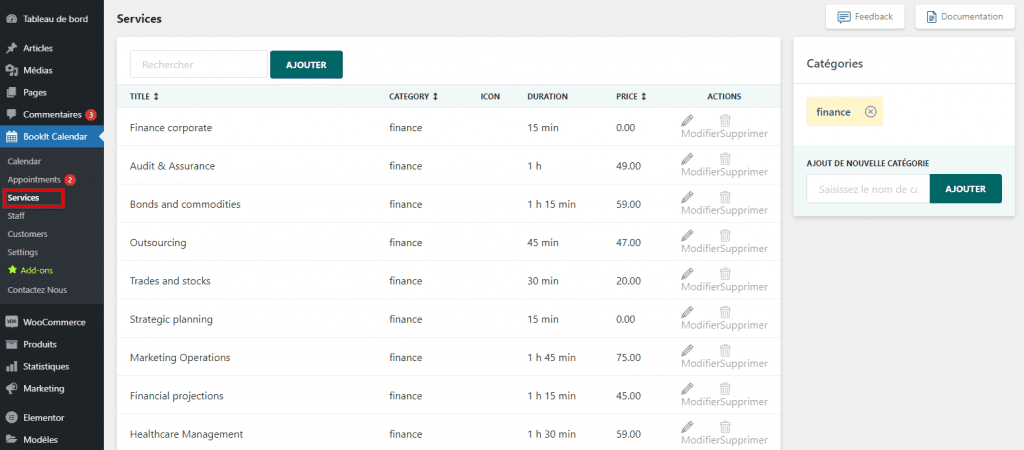Click the Ajouter button beside search field
Screen dimensions: 1024x450
306,65
